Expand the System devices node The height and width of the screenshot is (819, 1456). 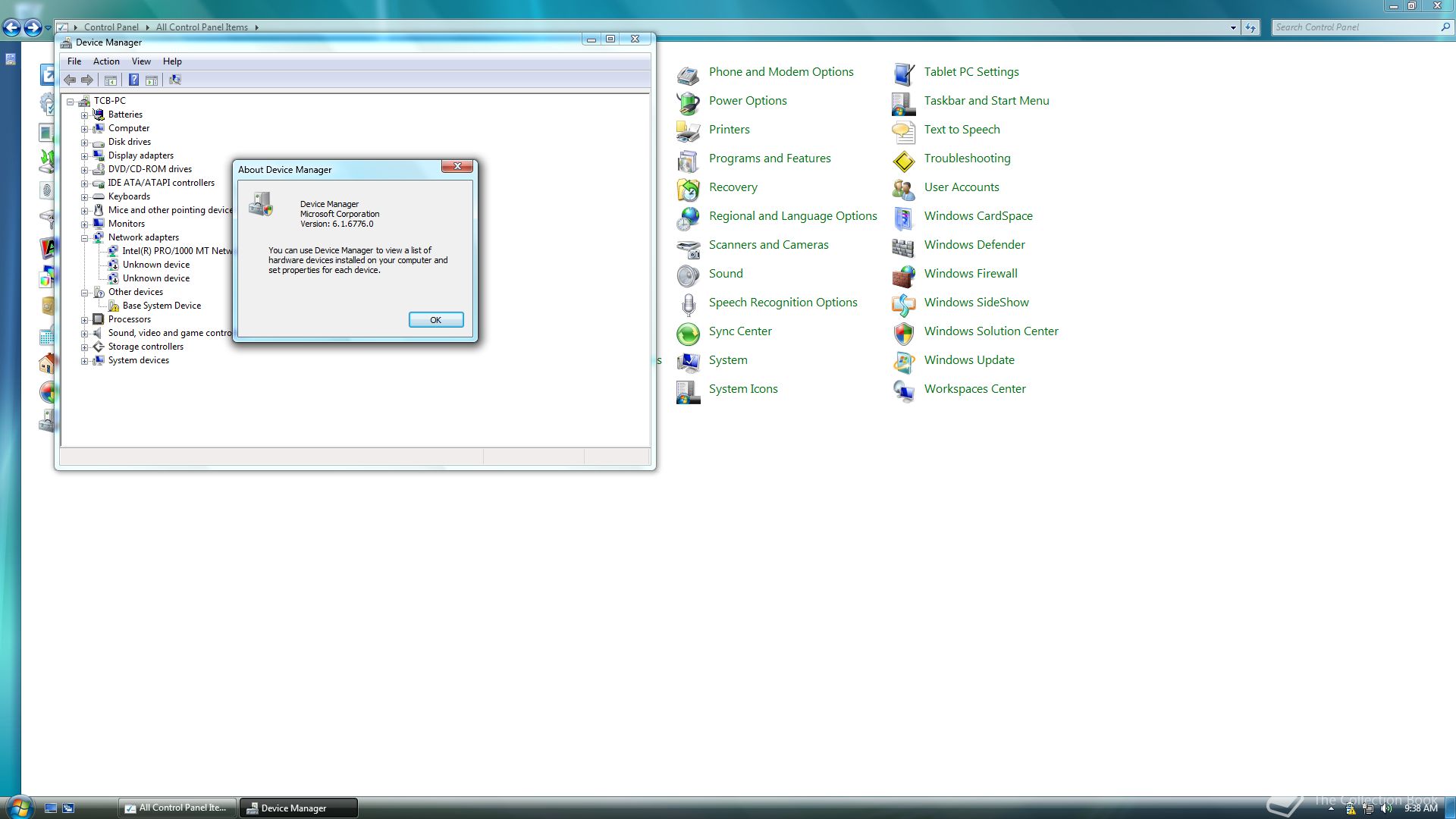pos(85,361)
